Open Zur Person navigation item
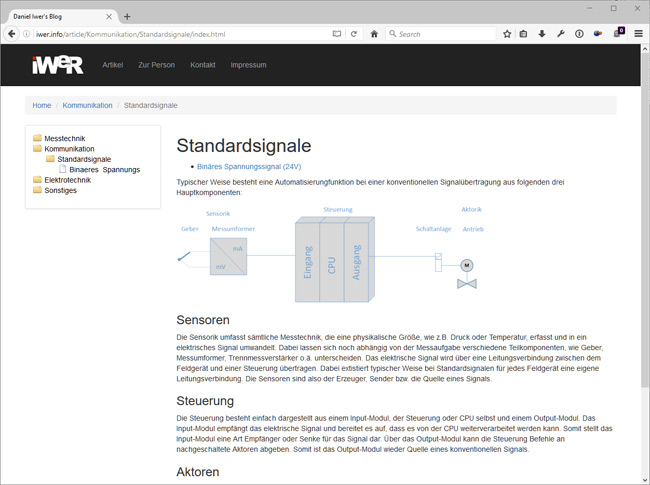 [157, 65]
